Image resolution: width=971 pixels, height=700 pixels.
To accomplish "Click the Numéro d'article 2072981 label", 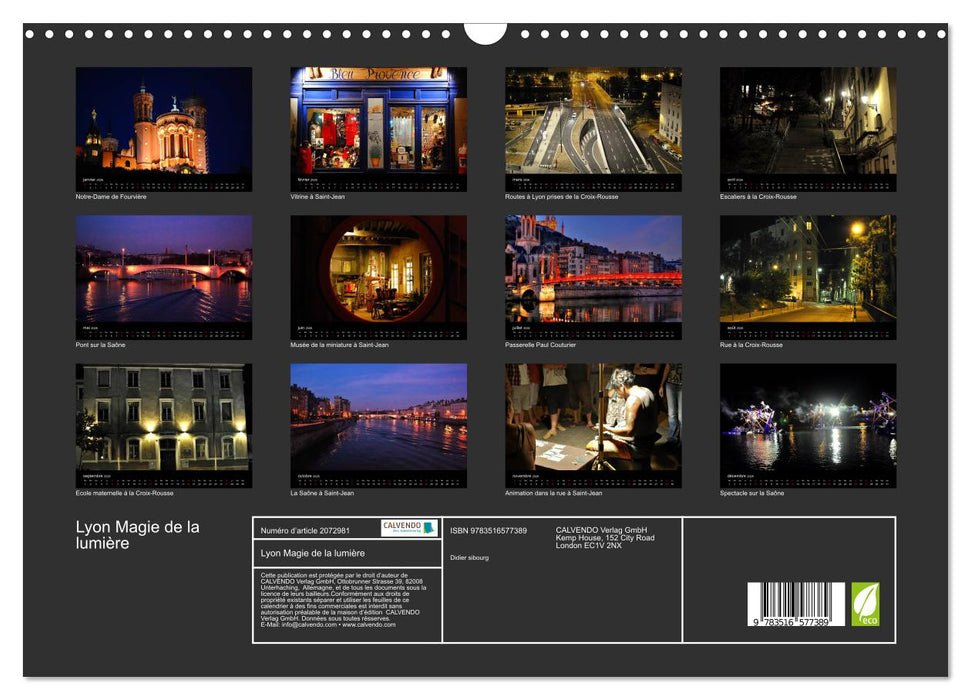I will [305, 531].
